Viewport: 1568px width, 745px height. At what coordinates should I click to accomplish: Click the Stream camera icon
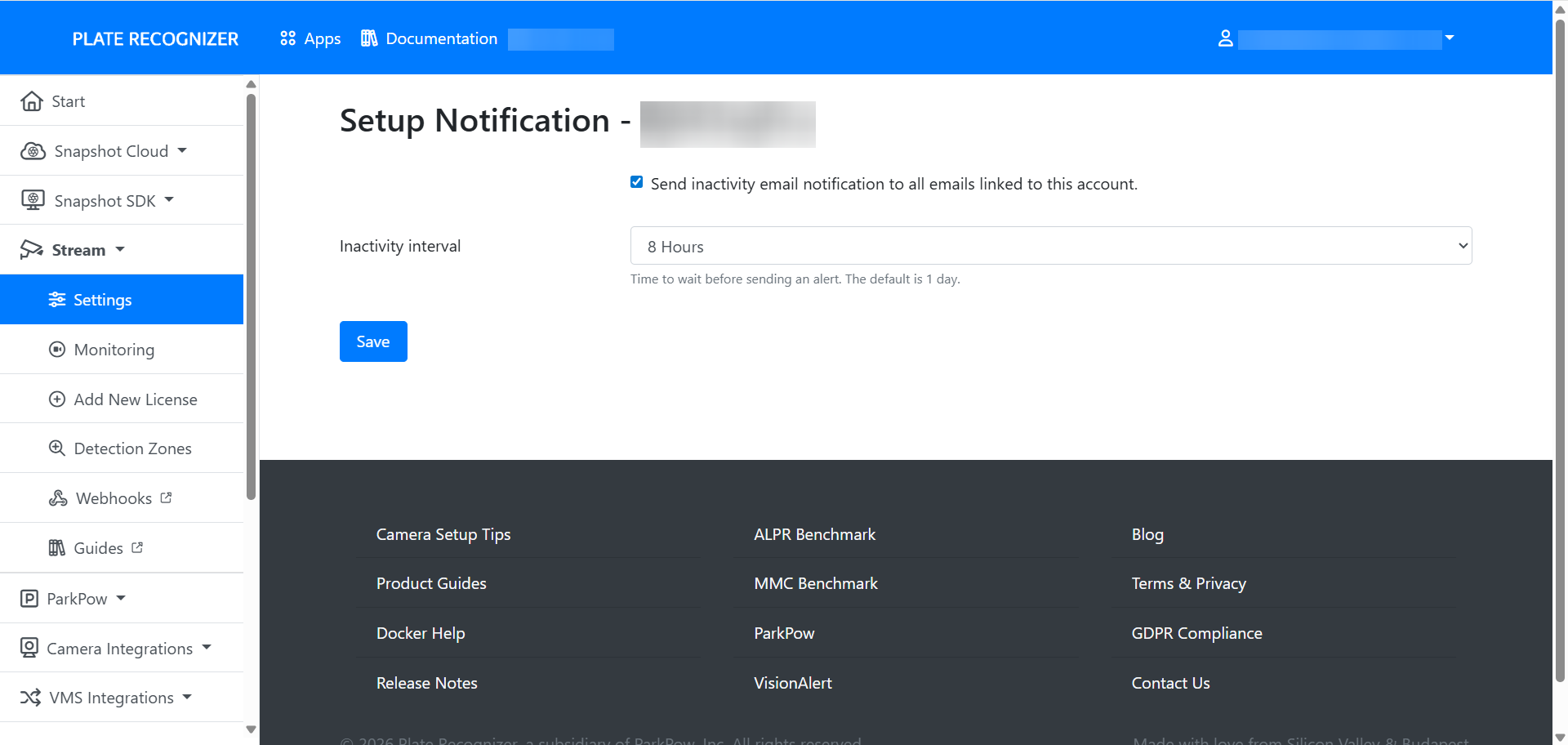tap(32, 250)
